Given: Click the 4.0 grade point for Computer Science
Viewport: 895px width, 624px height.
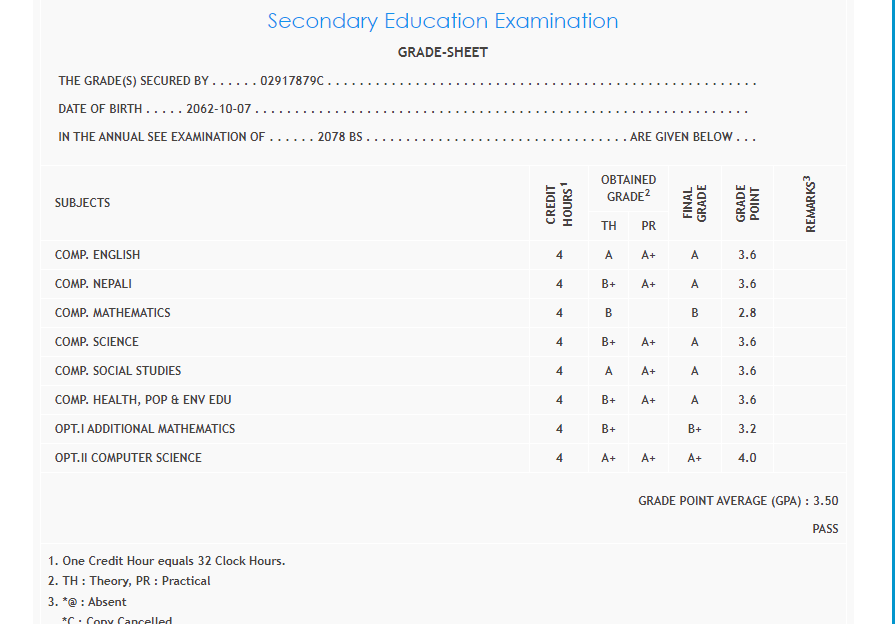Looking at the screenshot, I should coord(747,458).
